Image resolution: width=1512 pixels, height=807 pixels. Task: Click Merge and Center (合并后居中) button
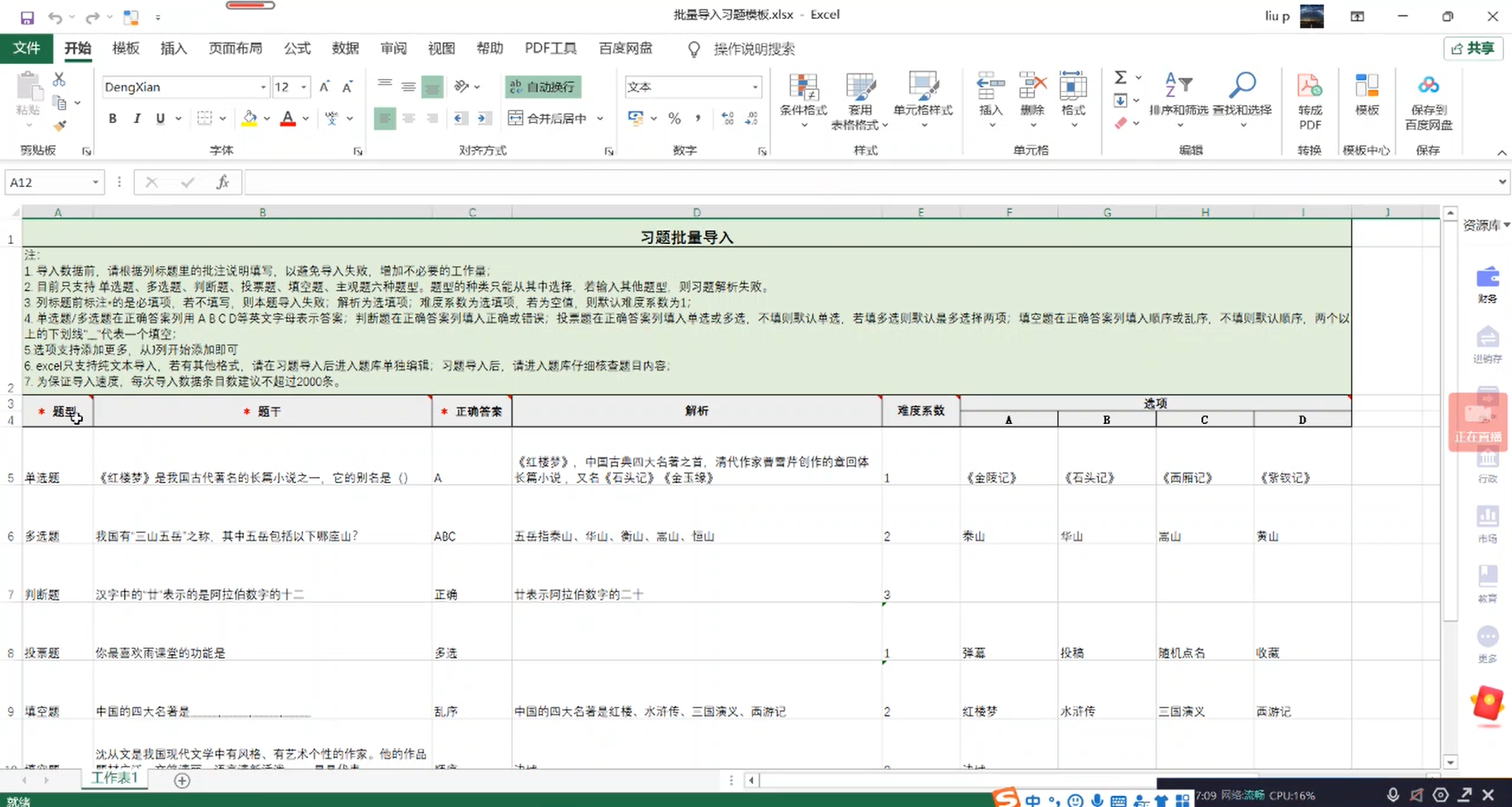548,118
